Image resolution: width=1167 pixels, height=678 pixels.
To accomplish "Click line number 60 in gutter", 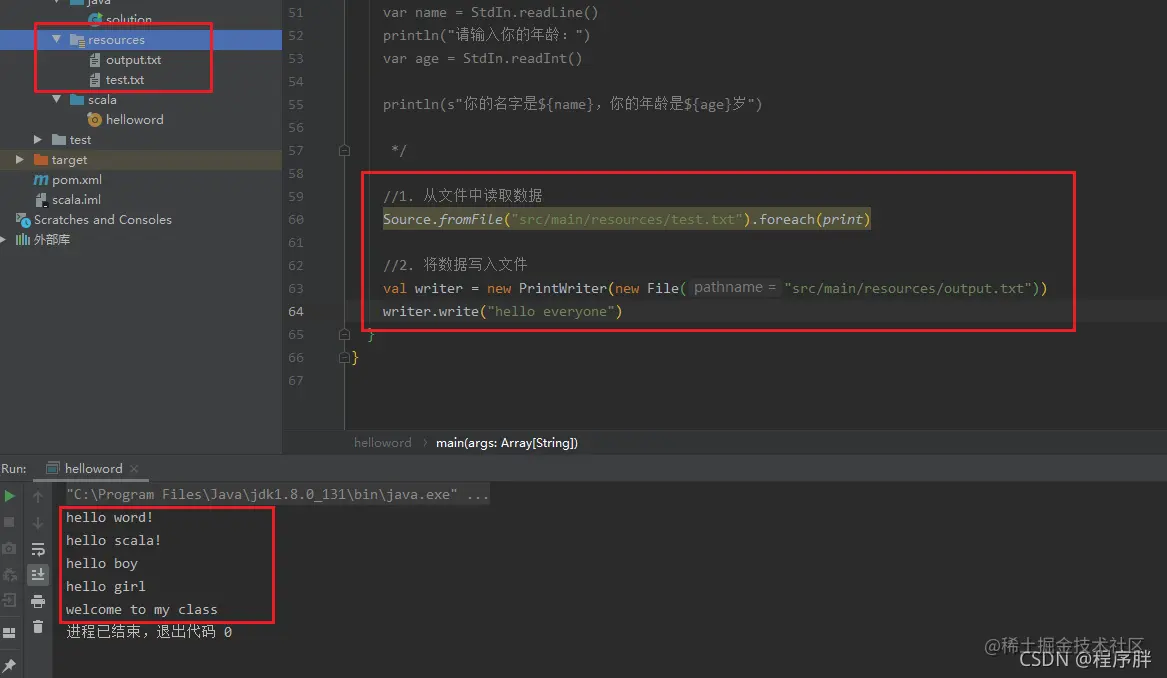I will [296, 220].
